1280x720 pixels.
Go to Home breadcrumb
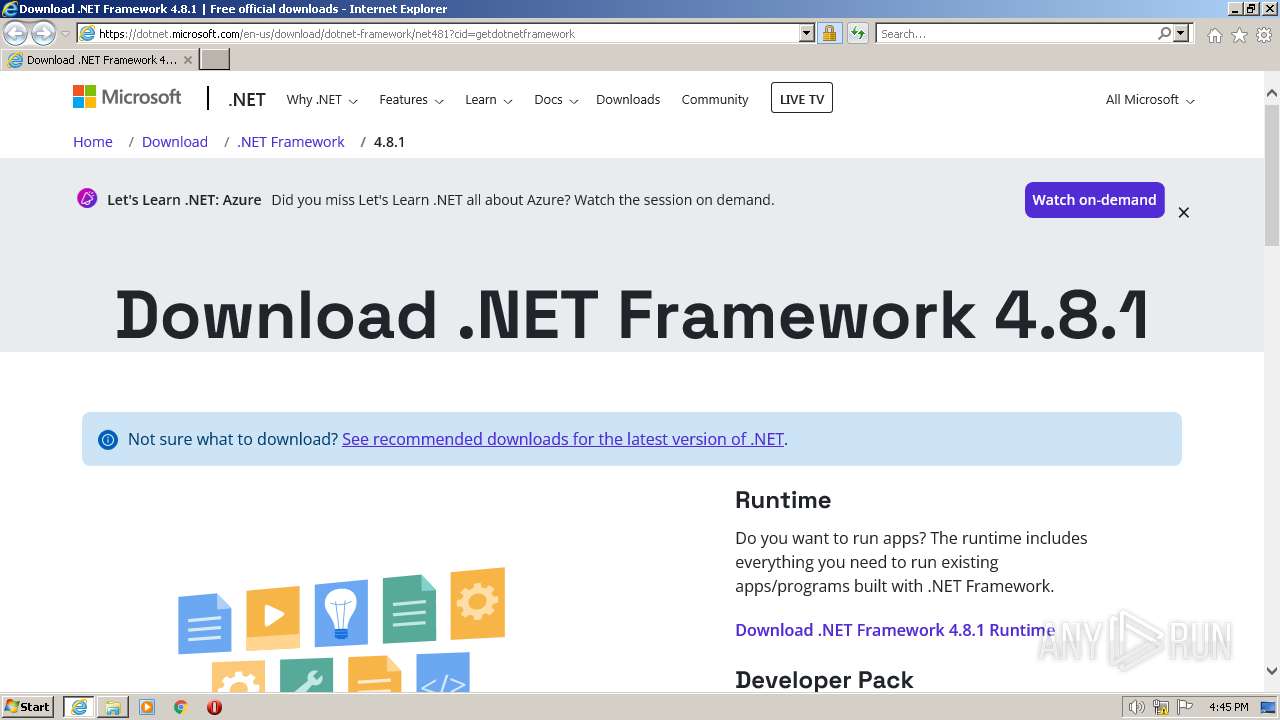click(93, 142)
